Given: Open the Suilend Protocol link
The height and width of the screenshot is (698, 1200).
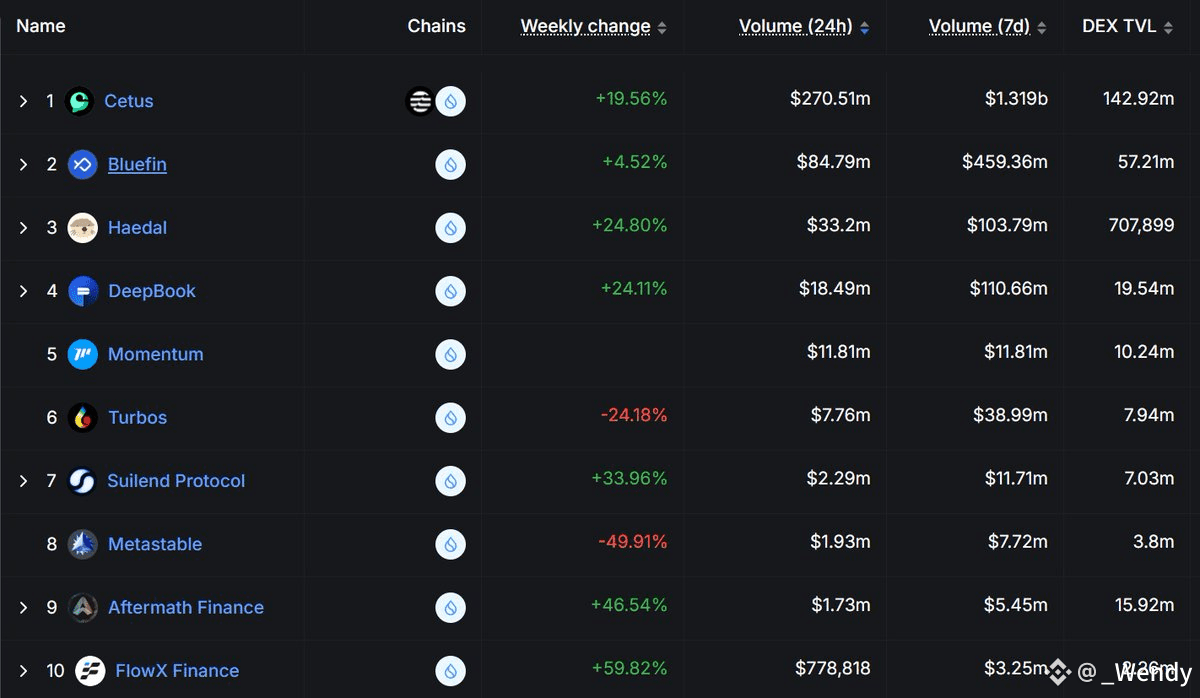Looking at the screenshot, I should tap(176, 481).
